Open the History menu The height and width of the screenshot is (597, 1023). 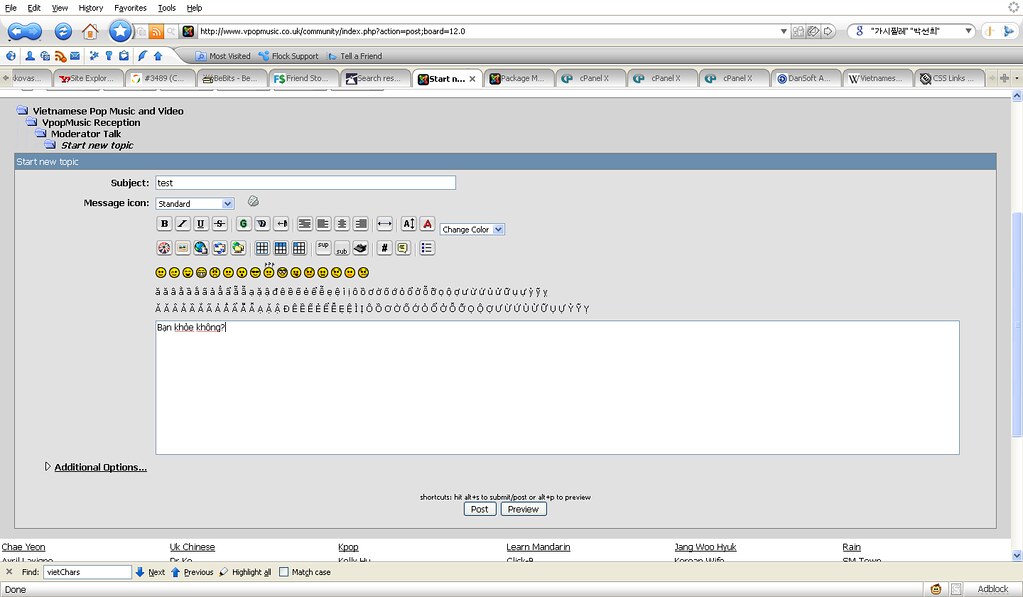pos(91,8)
